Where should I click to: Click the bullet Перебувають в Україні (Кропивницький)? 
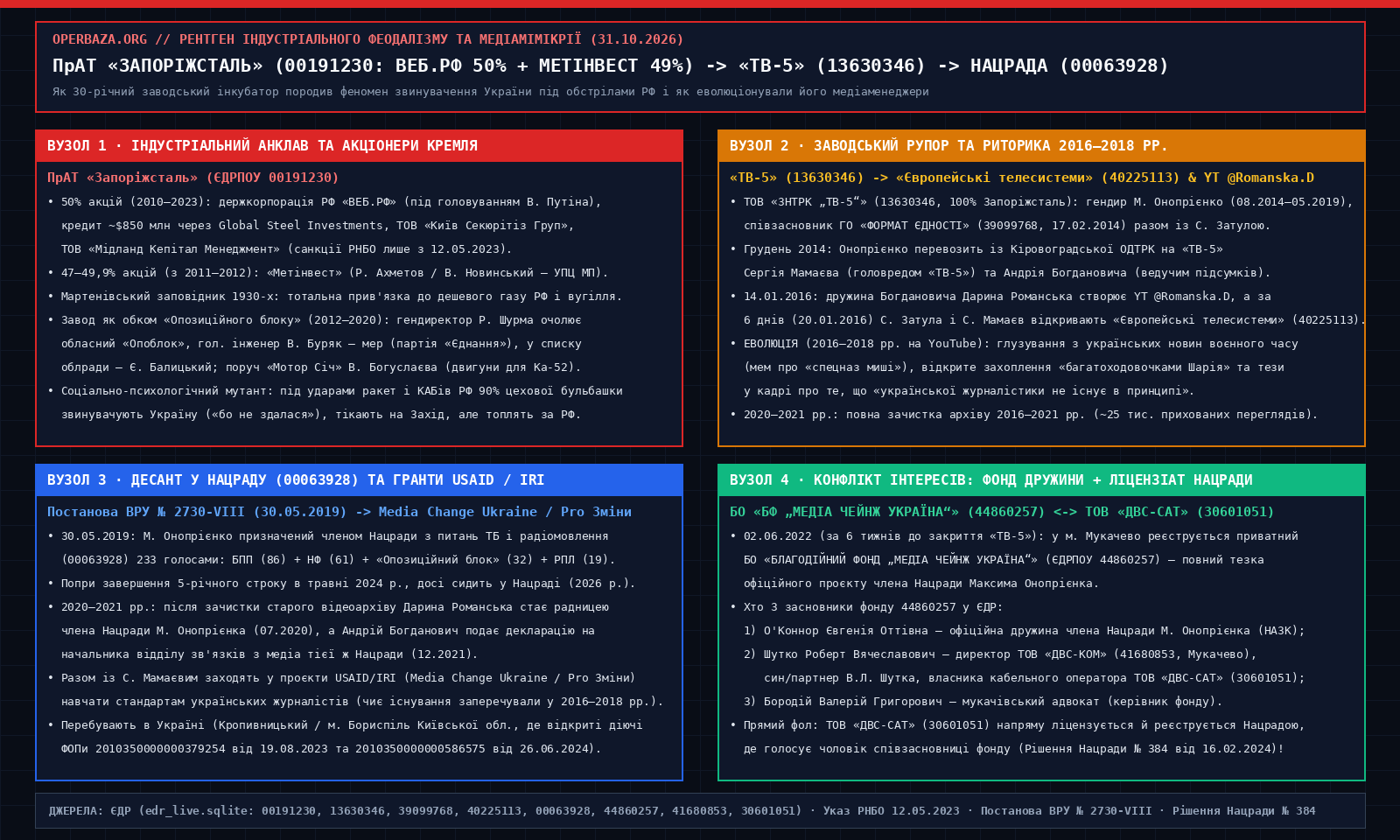point(345,725)
